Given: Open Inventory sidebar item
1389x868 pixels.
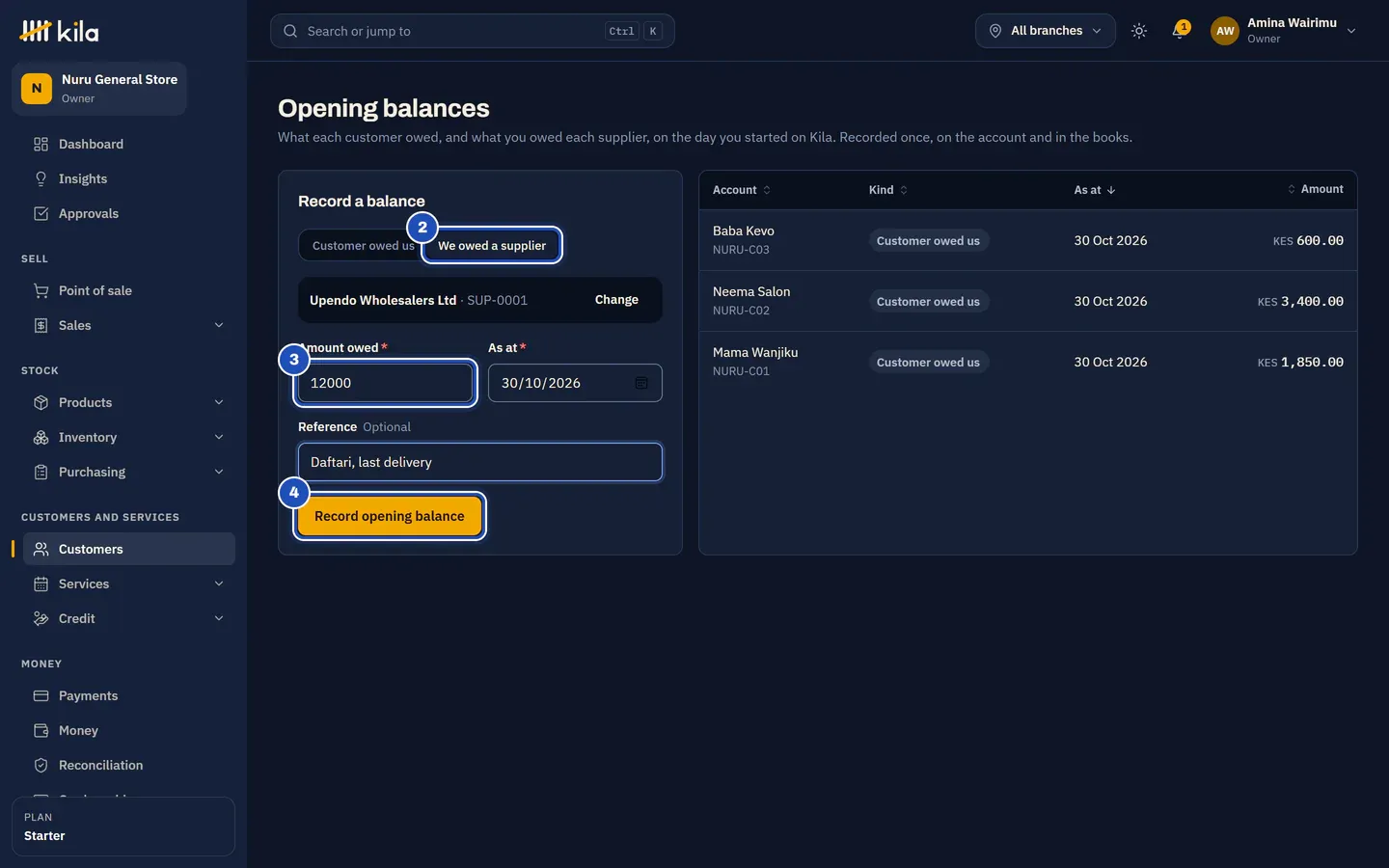Looking at the screenshot, I should point(129,437).
